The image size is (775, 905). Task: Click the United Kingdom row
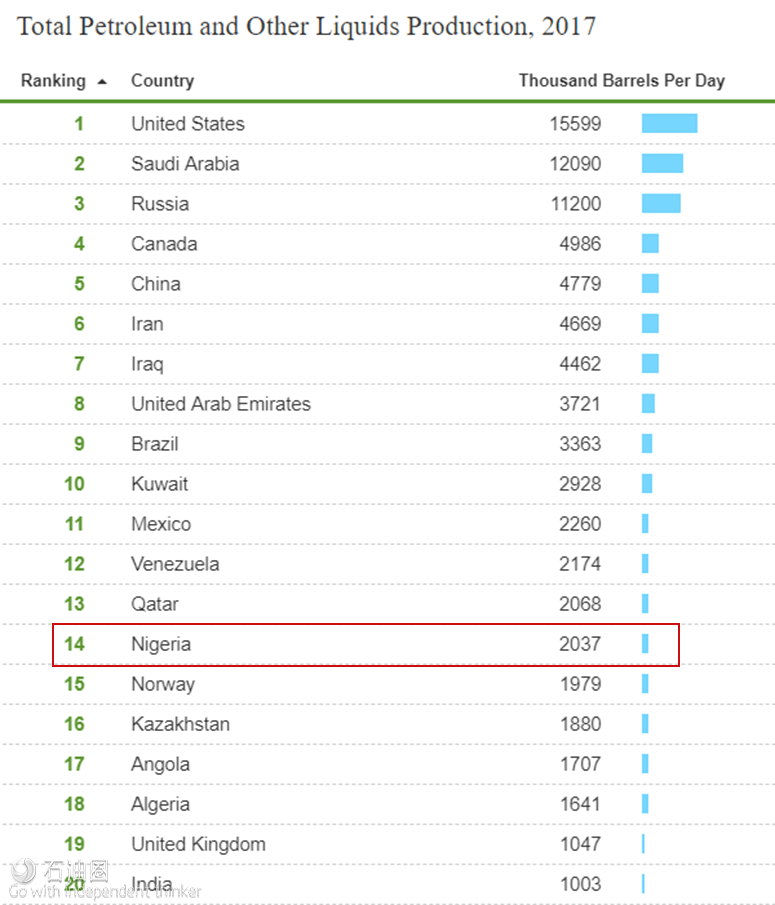pyautogui.click(x=387, y=844)
